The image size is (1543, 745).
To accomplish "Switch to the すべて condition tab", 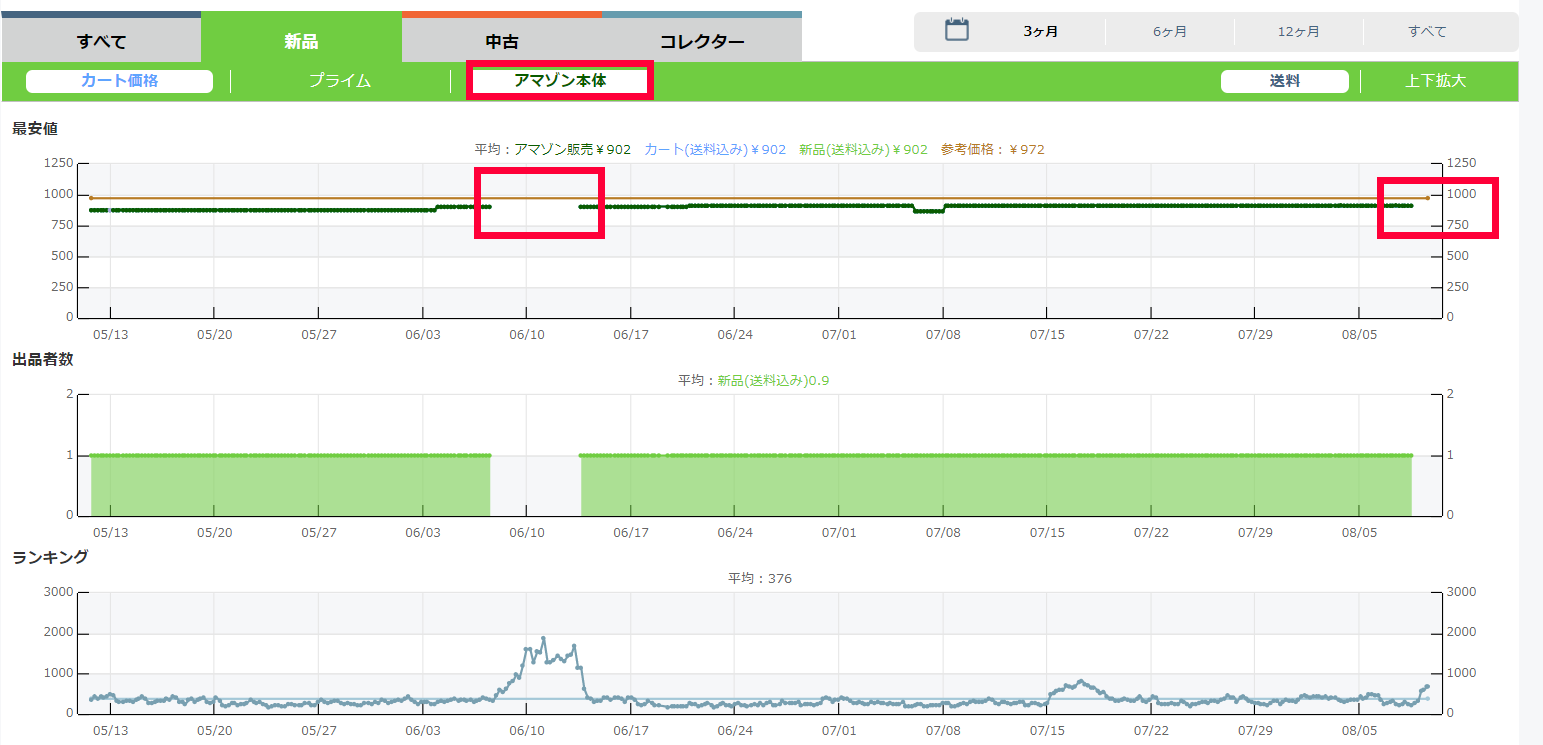I will (101, 41).
